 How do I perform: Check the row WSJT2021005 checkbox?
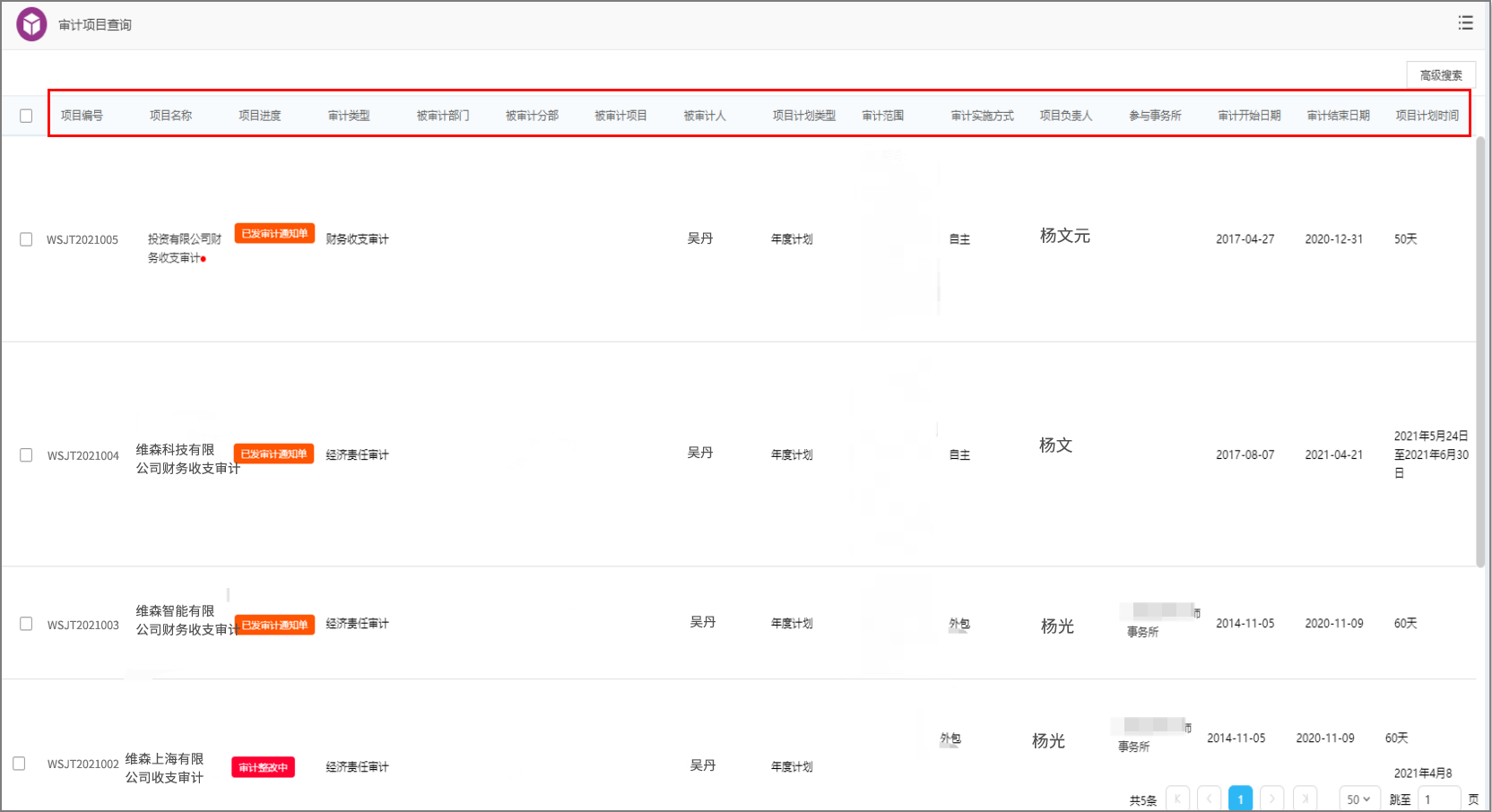coord(26,239)
